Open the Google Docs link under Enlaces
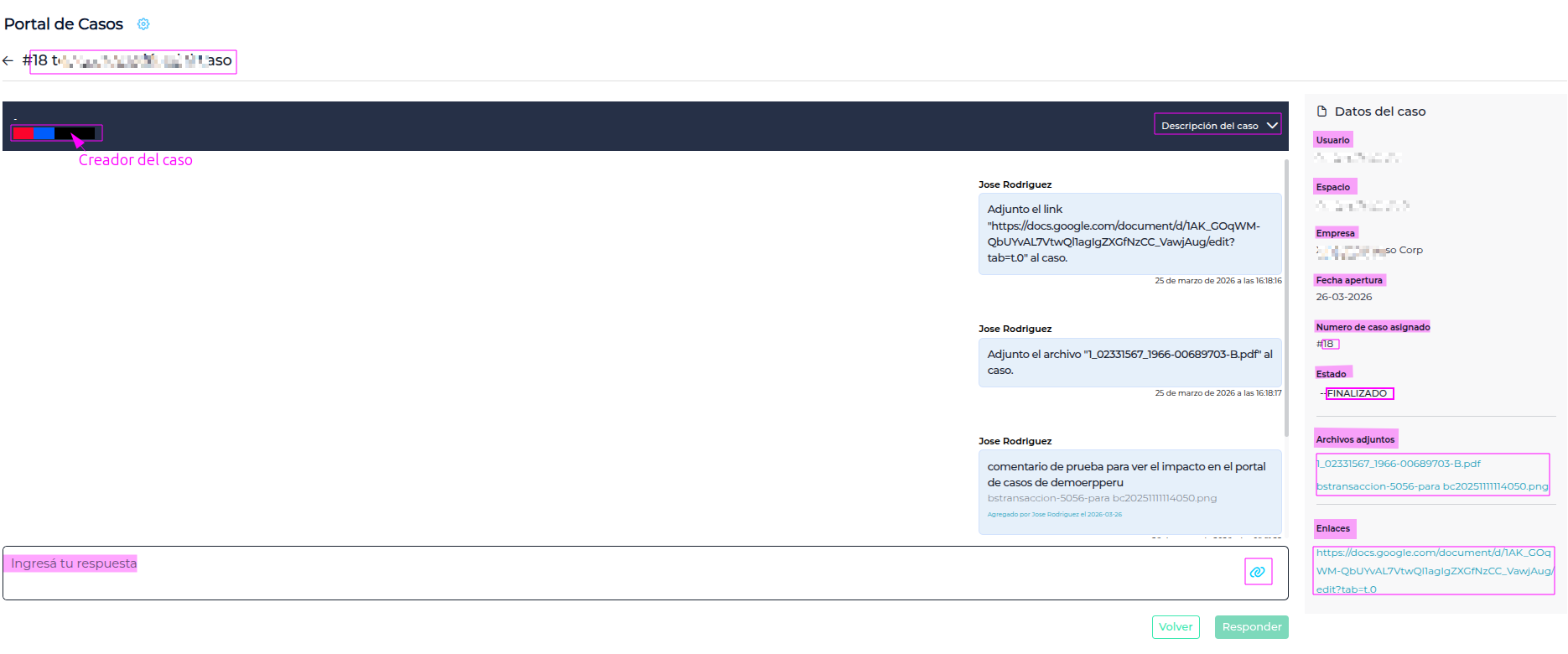Image resolution: width=1568 pixels, height=654 pixels. [1433, 571]
